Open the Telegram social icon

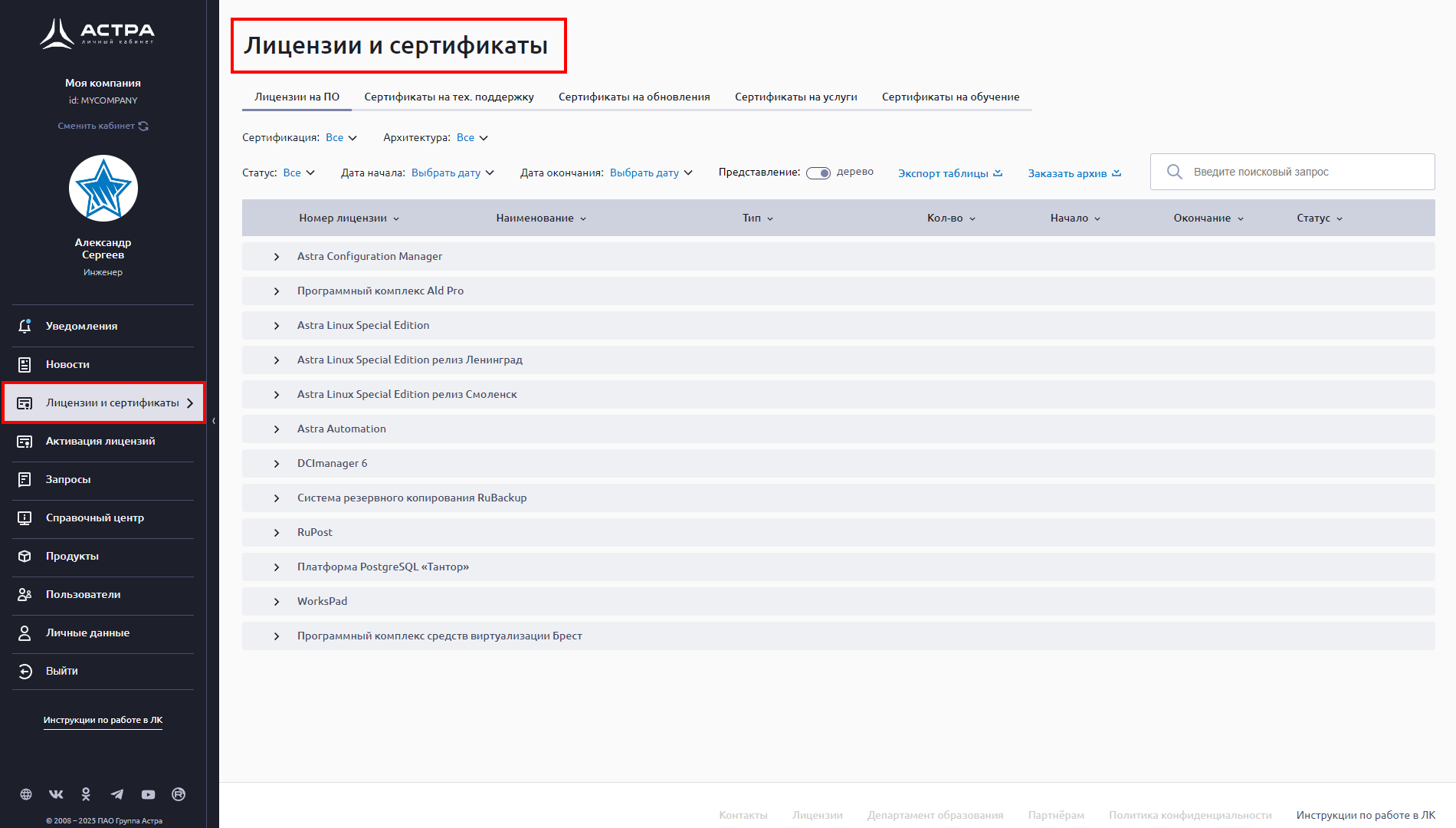(x=116, y=794)
